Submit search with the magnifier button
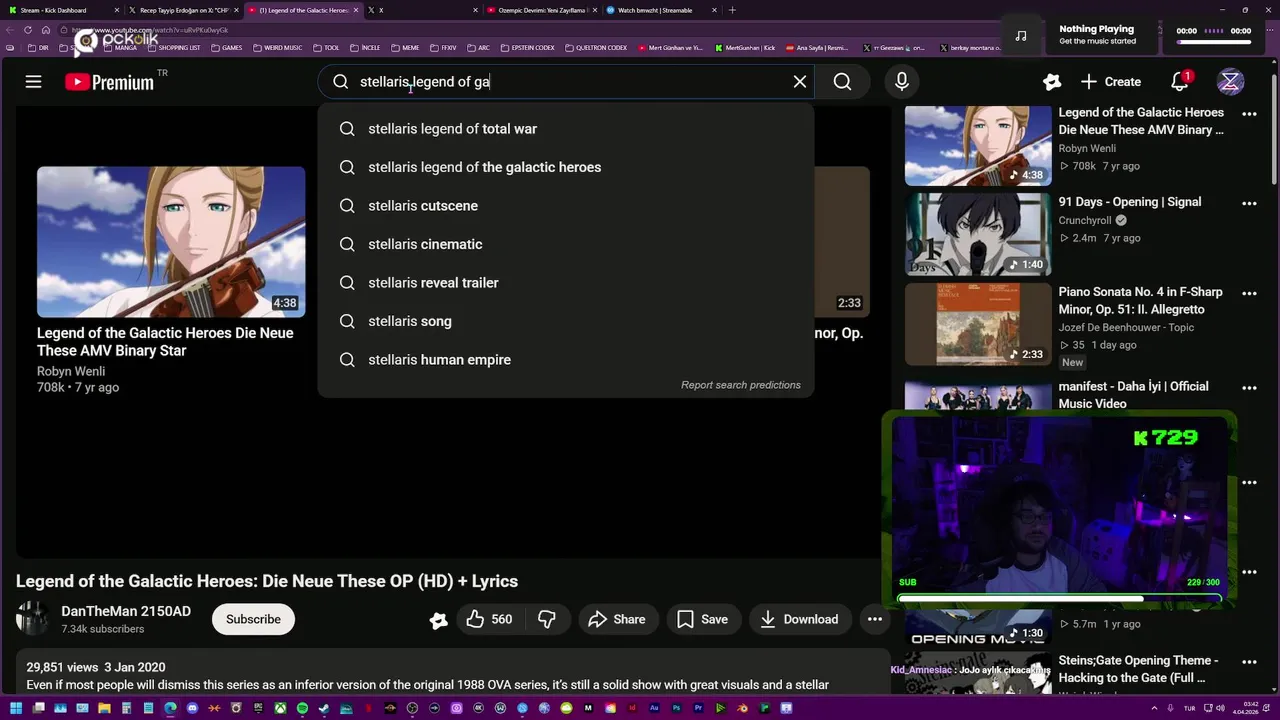The height and width of the screenshot is (720, 1280). pyautogui.click(x=843, y=82)
